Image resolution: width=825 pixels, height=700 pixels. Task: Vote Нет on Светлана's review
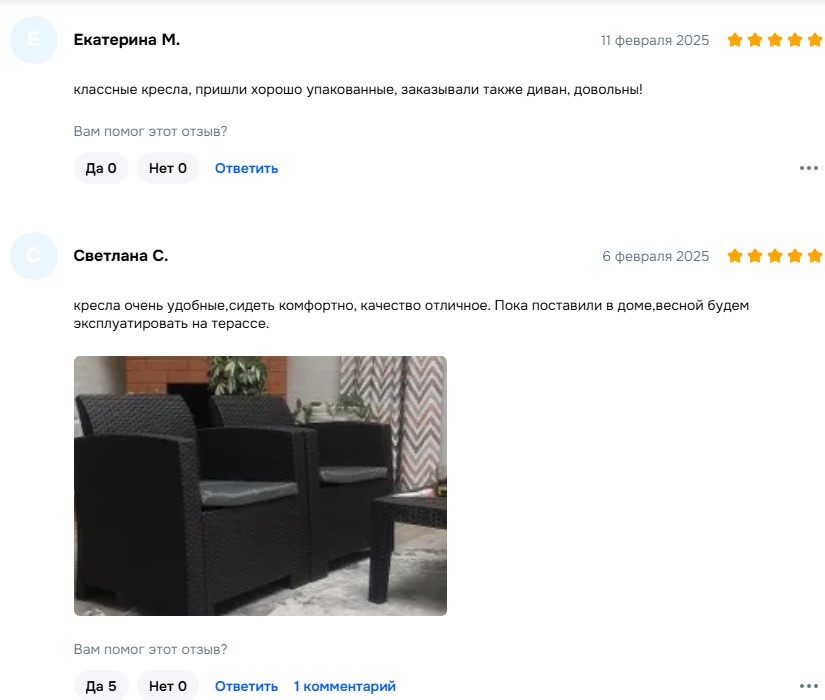[x=168, y=686]
